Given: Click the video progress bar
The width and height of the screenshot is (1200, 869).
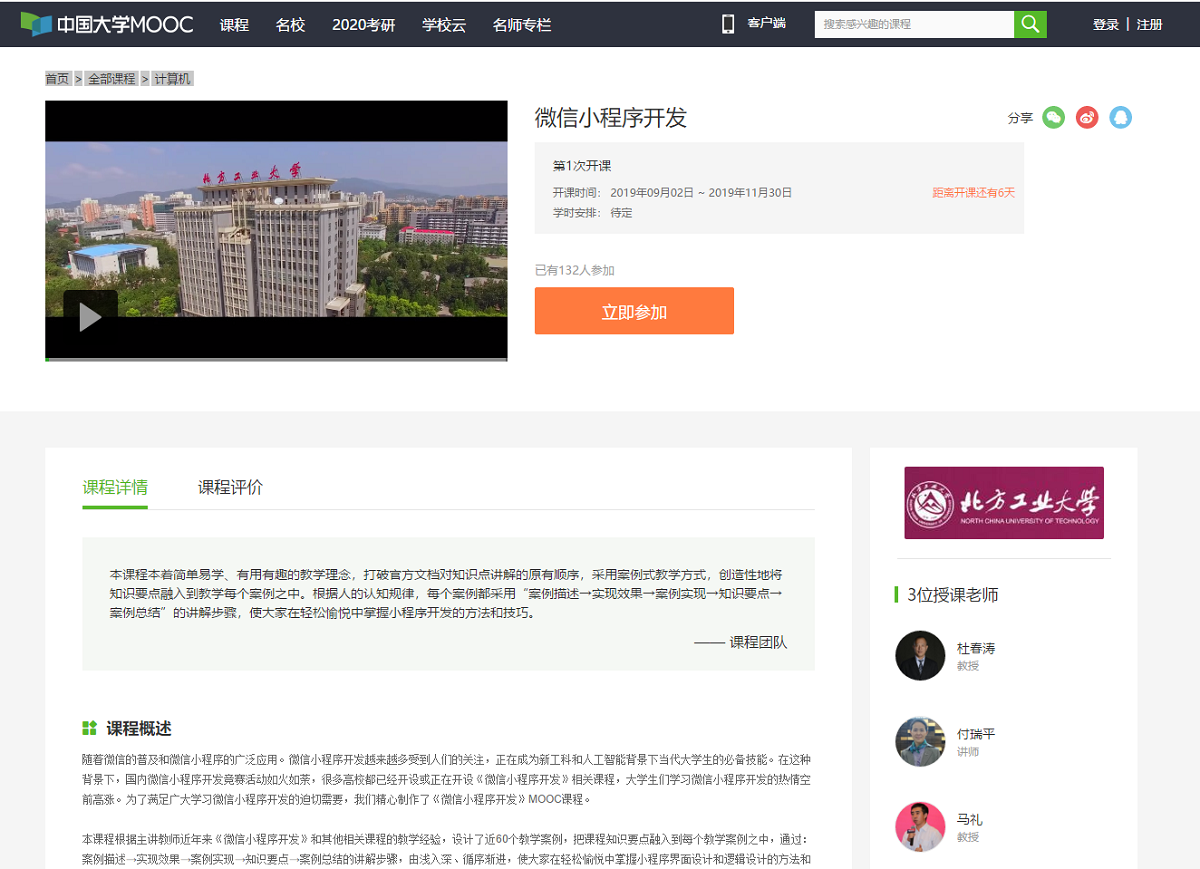Looking at the screenshot, I should point(276,358).
